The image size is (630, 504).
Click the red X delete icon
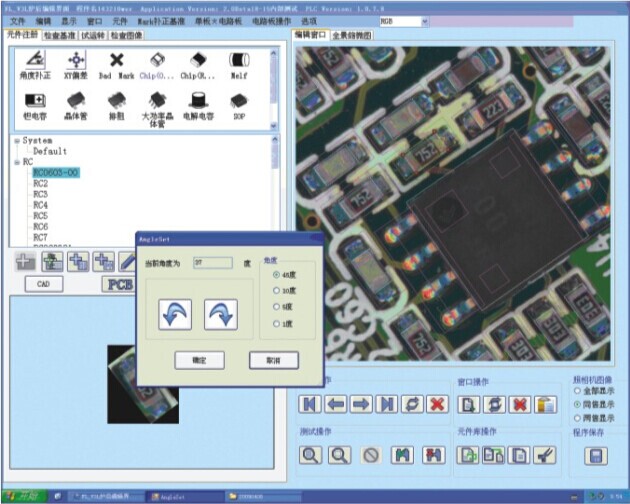point(436,404)
